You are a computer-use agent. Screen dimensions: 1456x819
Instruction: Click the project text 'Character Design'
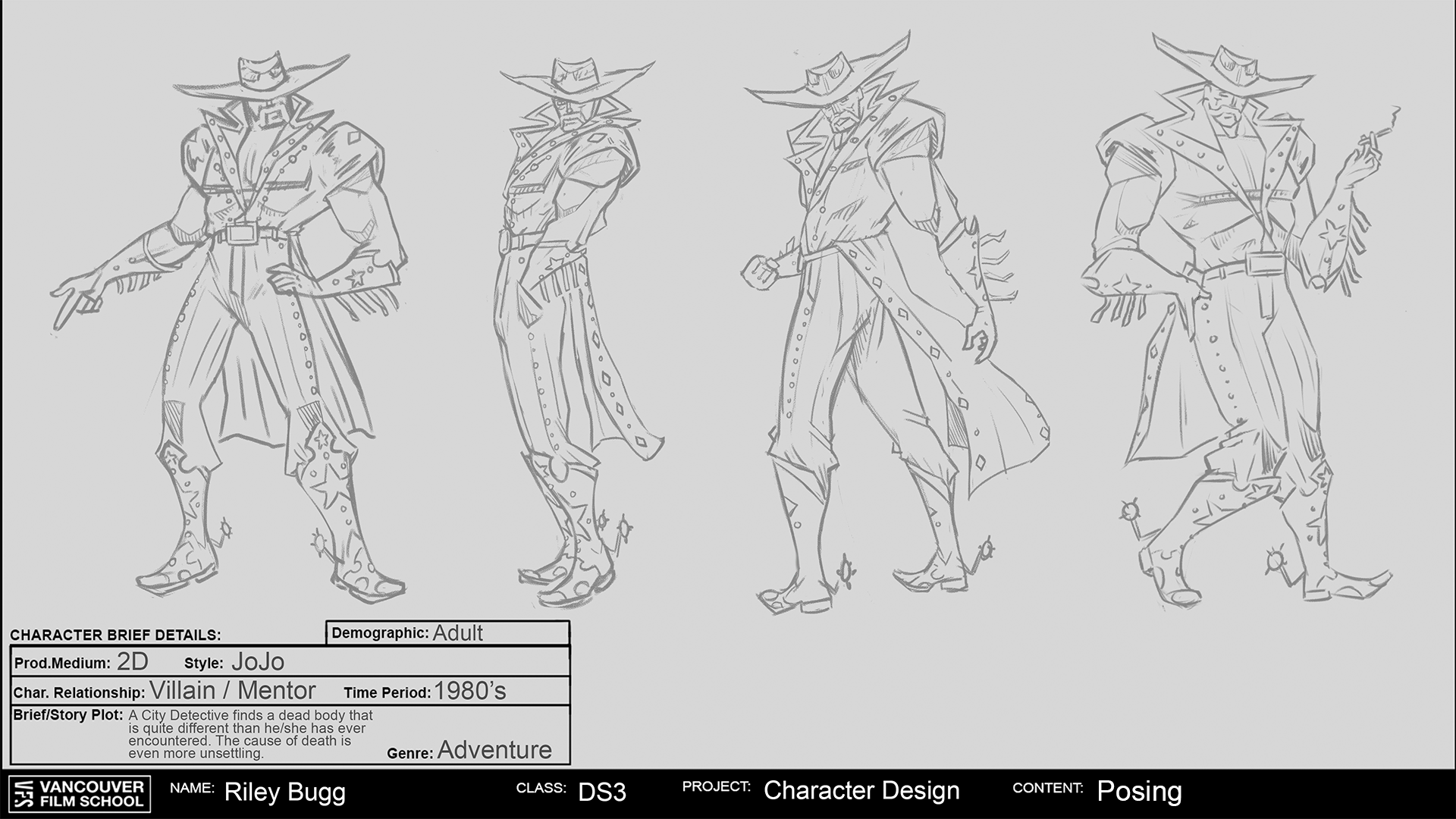[x=861, y=791]
